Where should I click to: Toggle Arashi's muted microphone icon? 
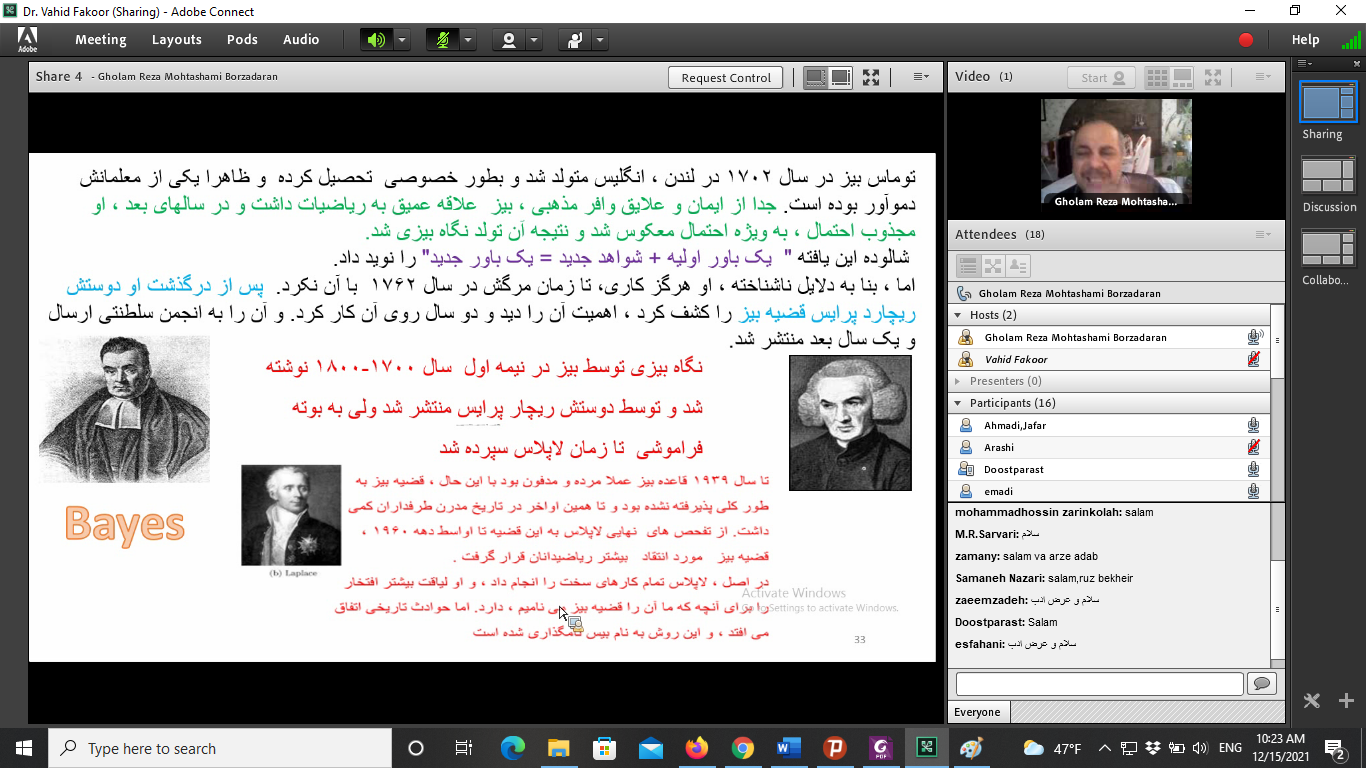coord(1251,447)
